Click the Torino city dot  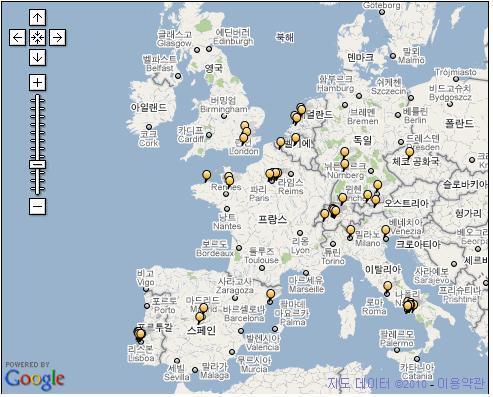333,244
